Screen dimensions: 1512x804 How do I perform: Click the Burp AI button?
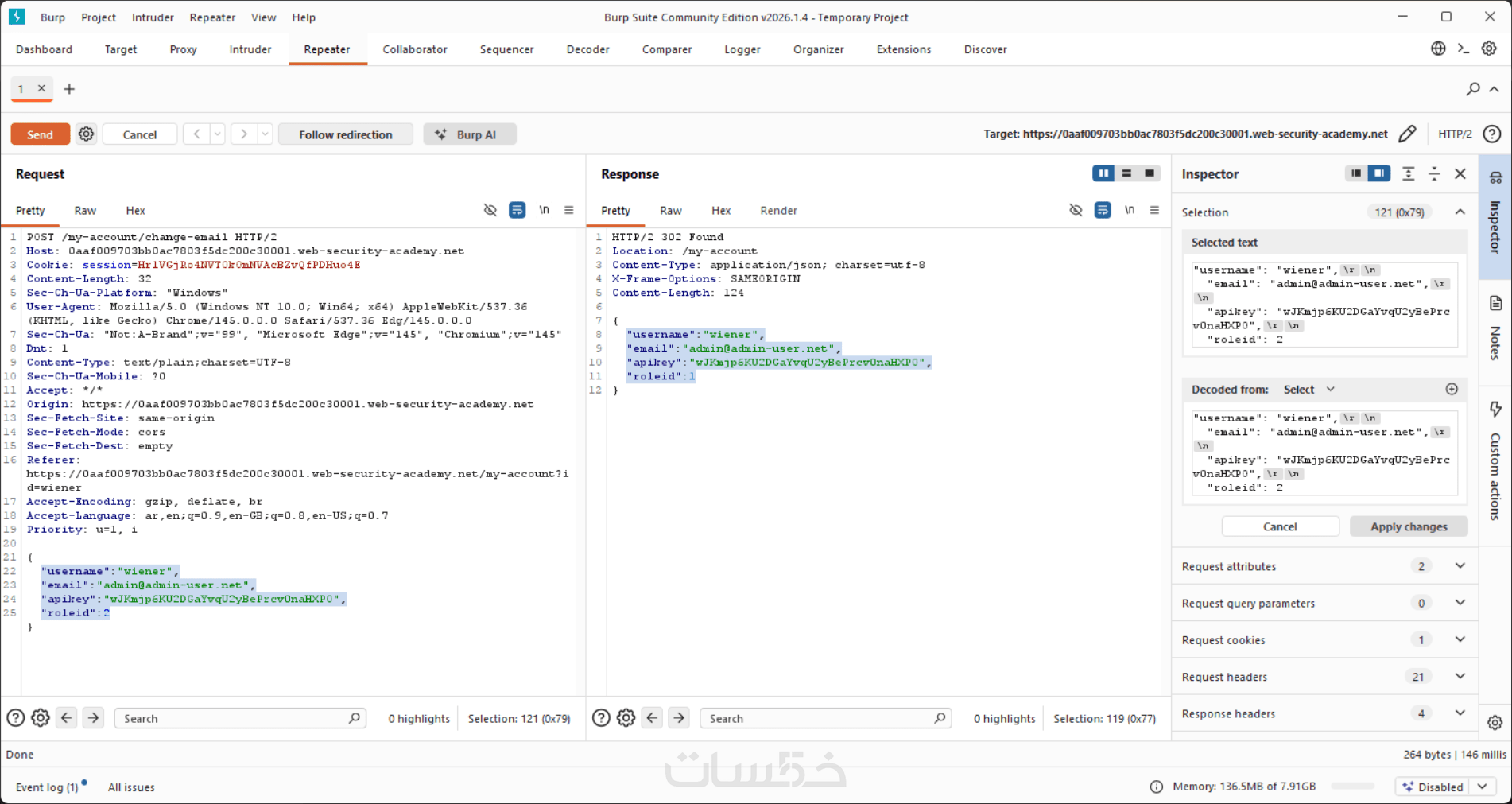click(469, 134)
